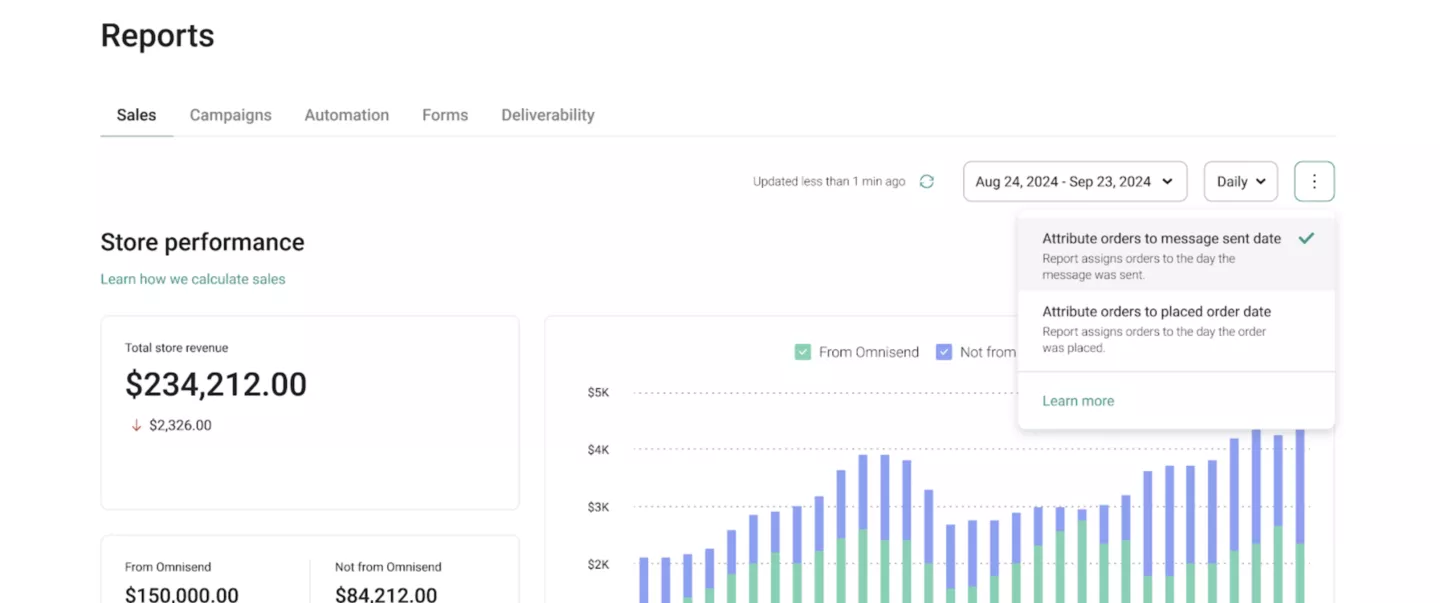This screenshot has height=603, width=1440.
Task: Click the Daily dropdown chevron arrow
Action: [1260, 182]
